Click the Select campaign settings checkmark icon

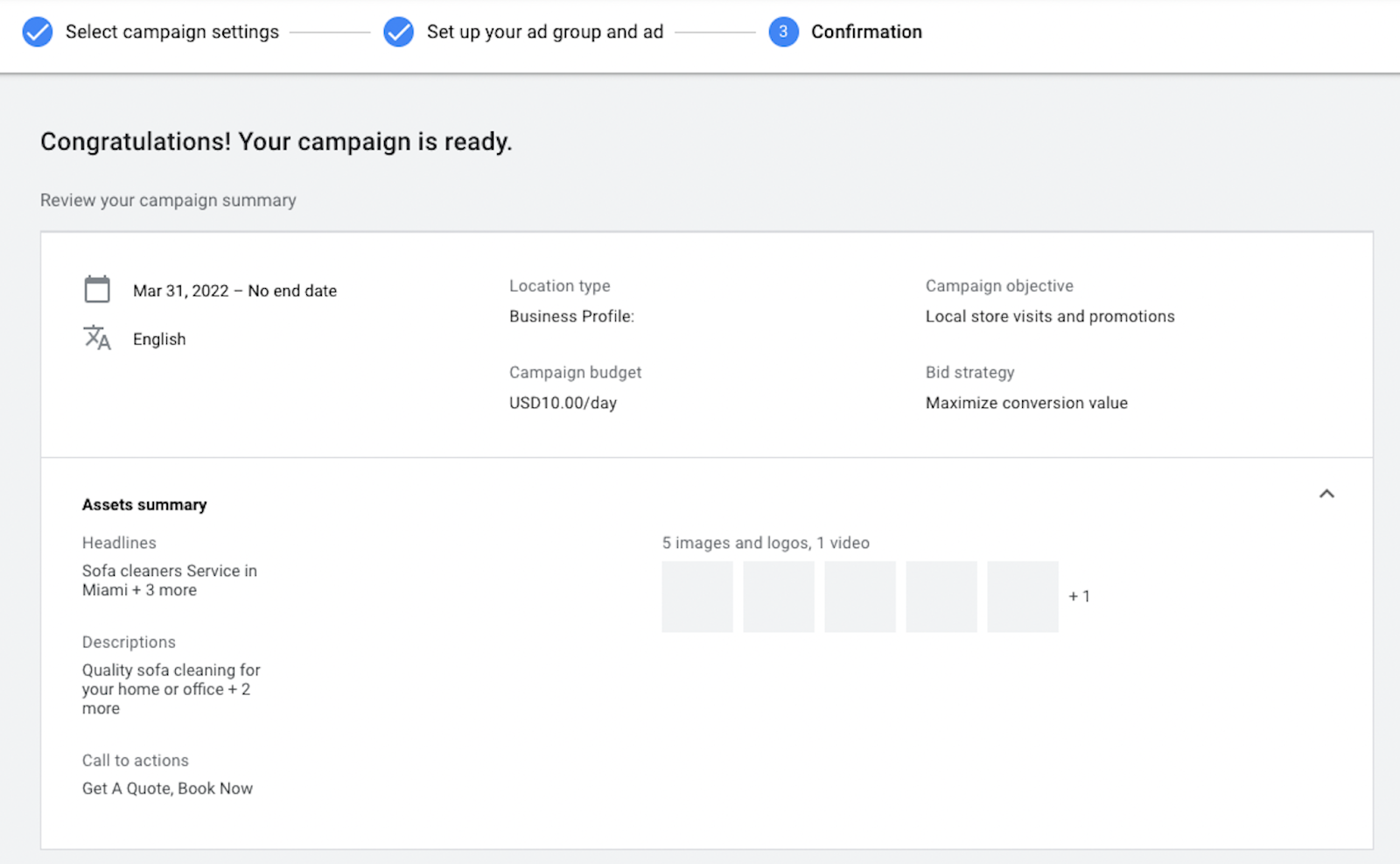[x=38, y=32]
